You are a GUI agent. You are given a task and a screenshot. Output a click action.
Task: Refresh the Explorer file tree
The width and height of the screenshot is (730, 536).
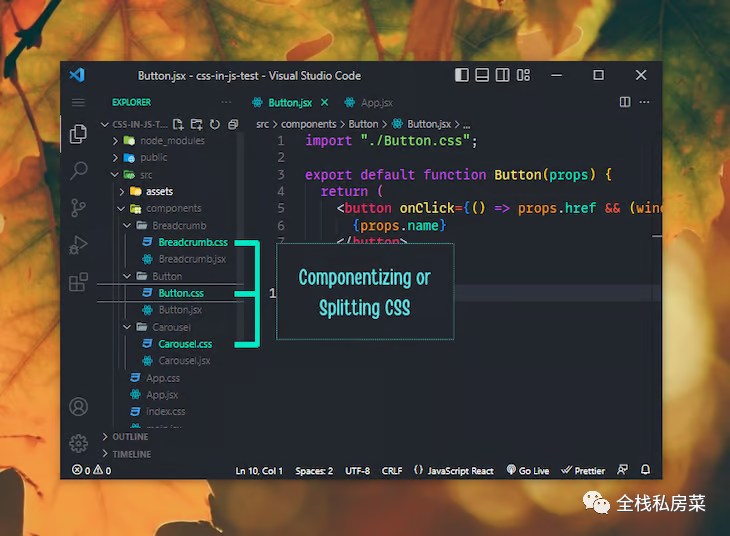pyautogui.click(x=214, y=124)
